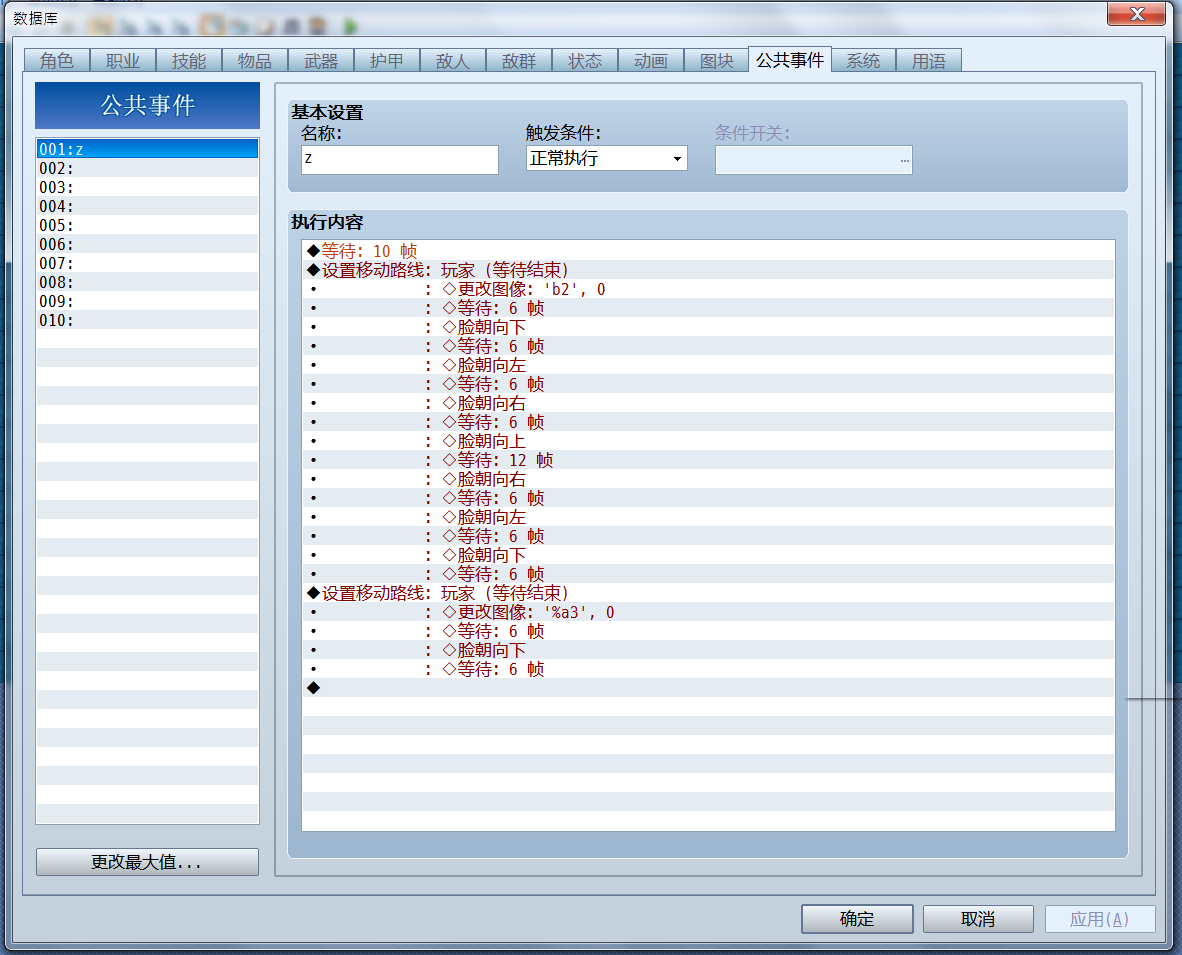The height and width of the screenshot is (955, 1182).
Task: Expand the 触发条件 dropdown
Action: [x=606, y=158]
